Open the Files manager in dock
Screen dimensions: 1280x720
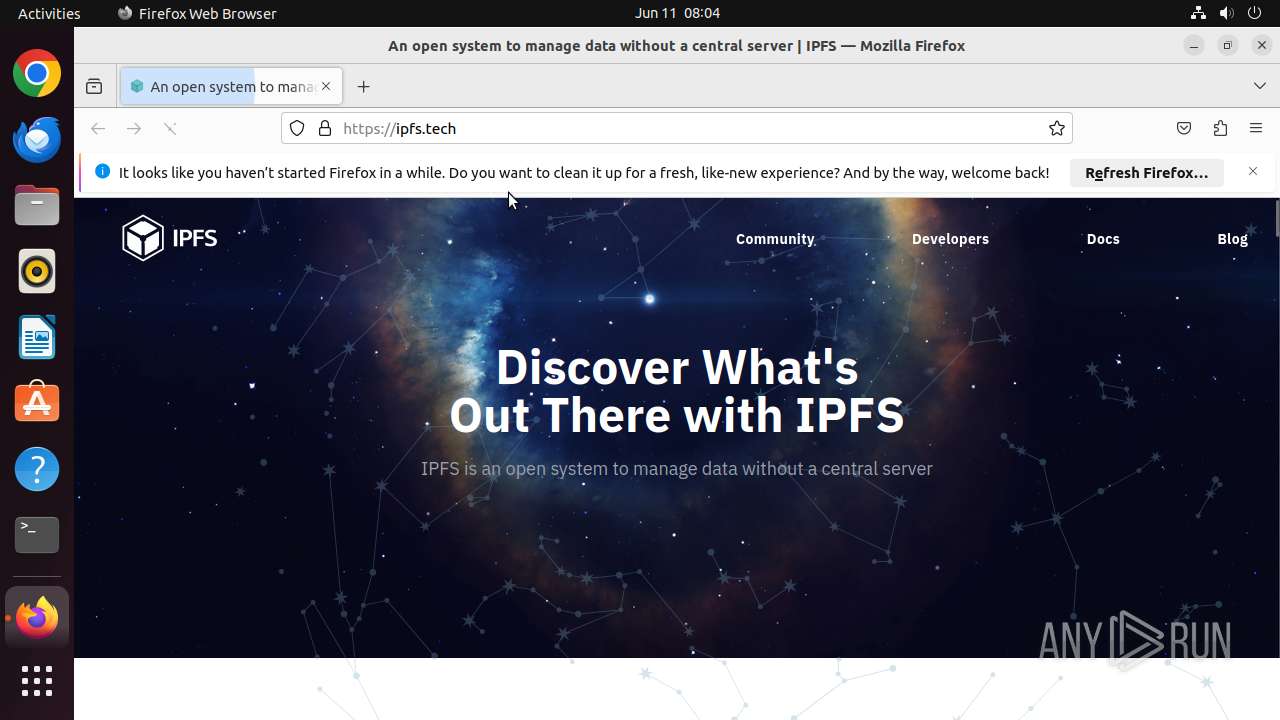click(37, 205)
